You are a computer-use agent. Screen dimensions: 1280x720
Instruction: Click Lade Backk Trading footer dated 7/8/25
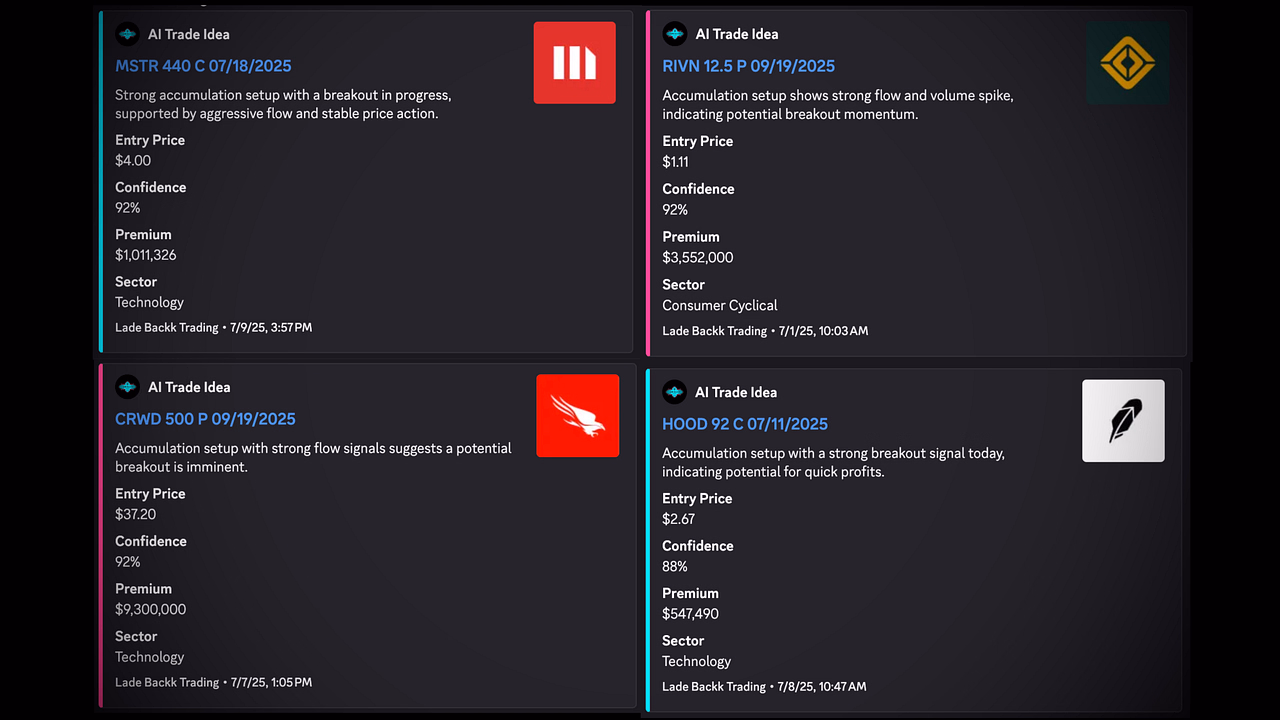click(x=764, y=686)
